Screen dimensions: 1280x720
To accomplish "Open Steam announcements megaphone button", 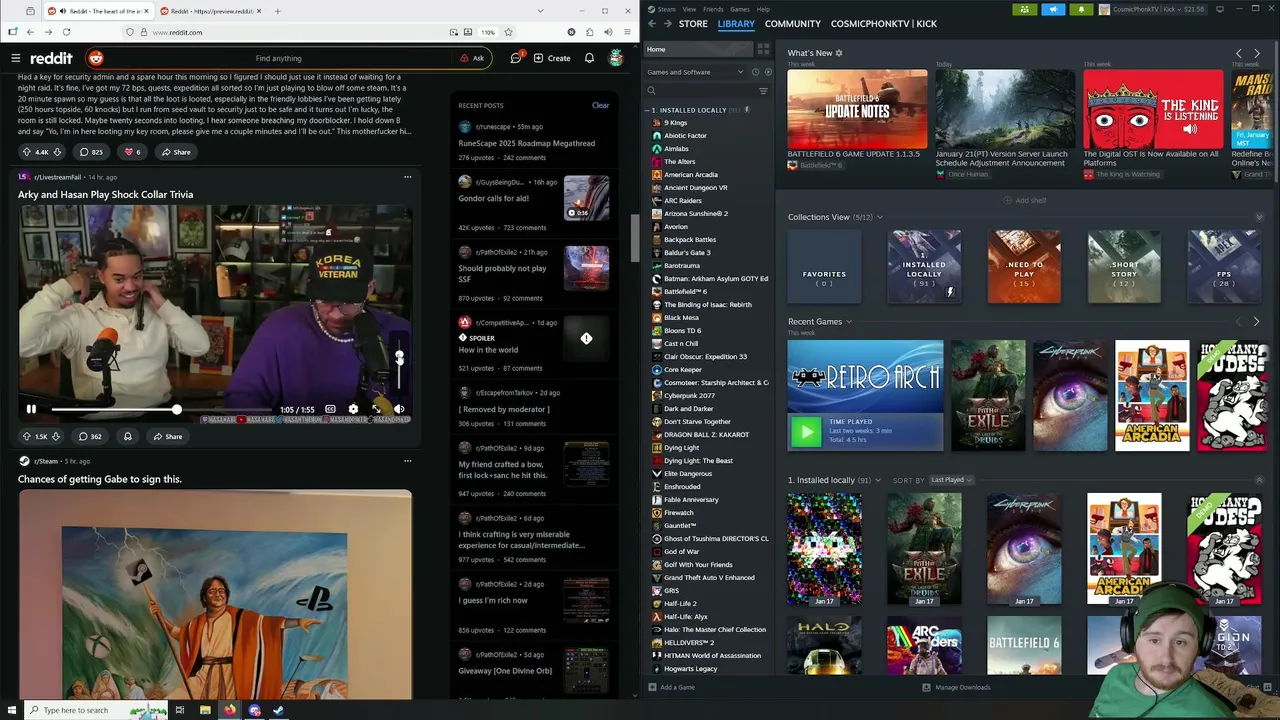I will [1053, 9].
